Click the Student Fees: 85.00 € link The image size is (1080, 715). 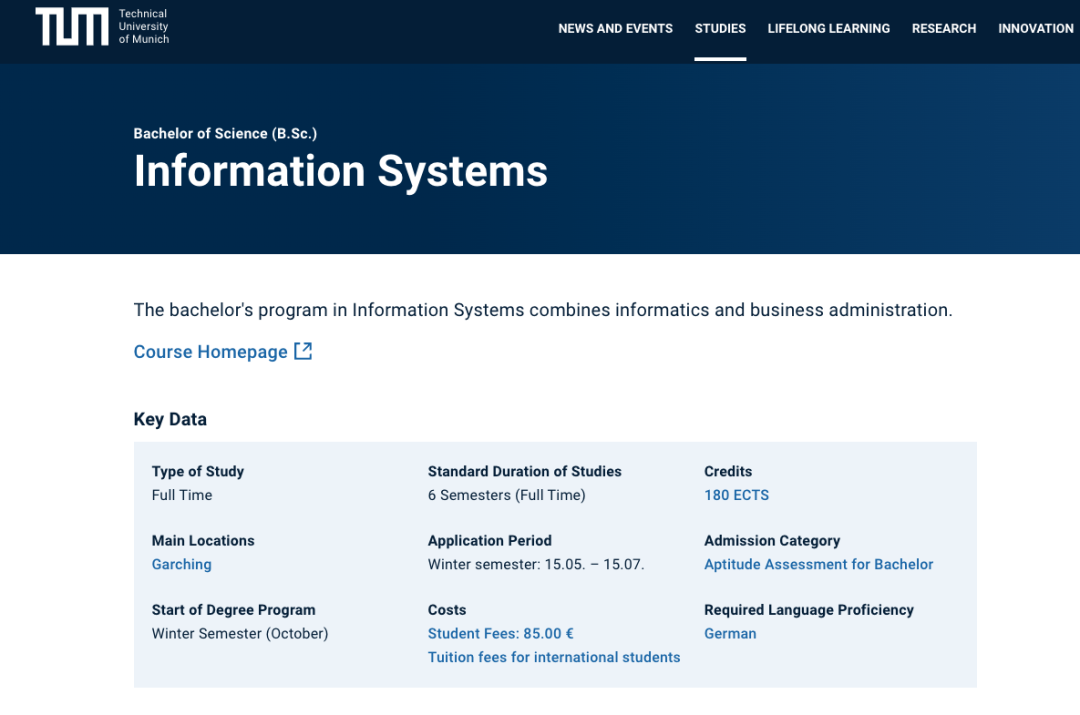[501, 634]
